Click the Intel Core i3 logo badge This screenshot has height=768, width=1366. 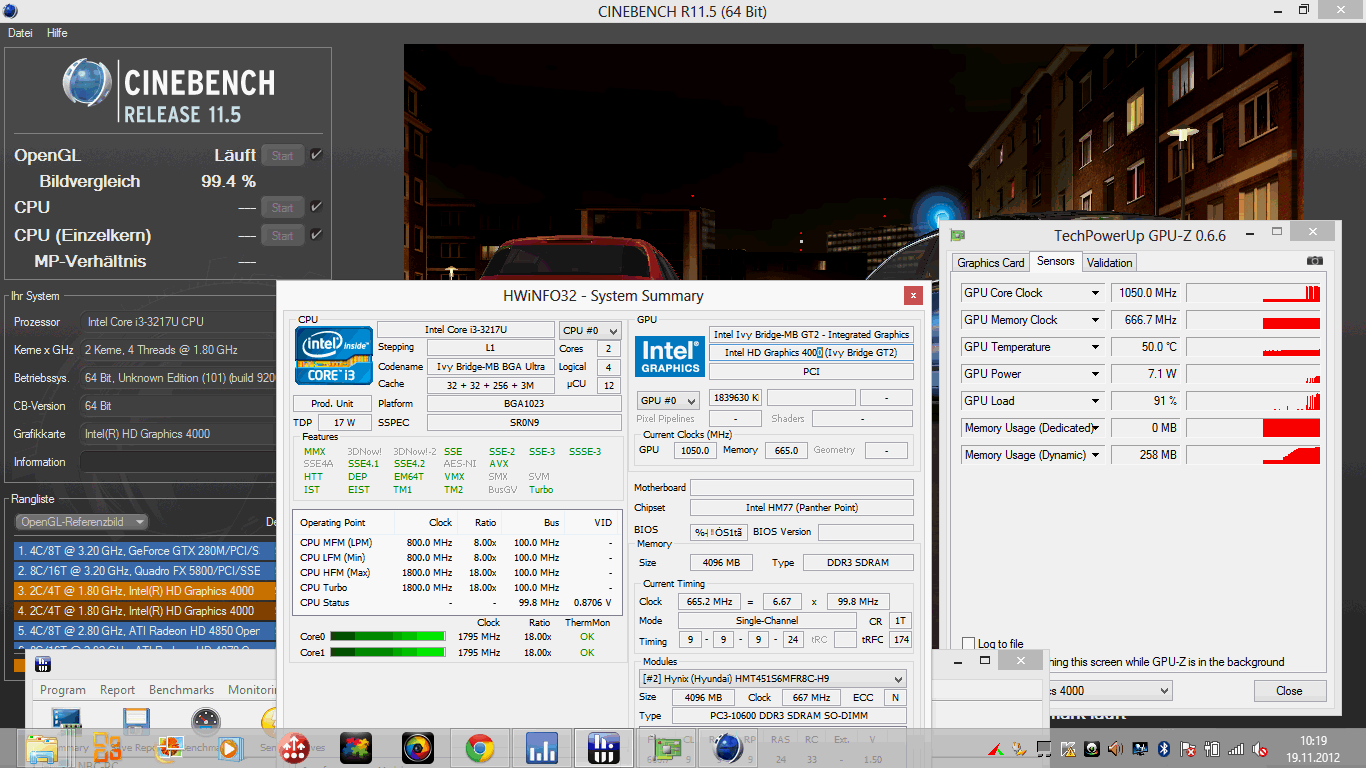pos(334,355)
